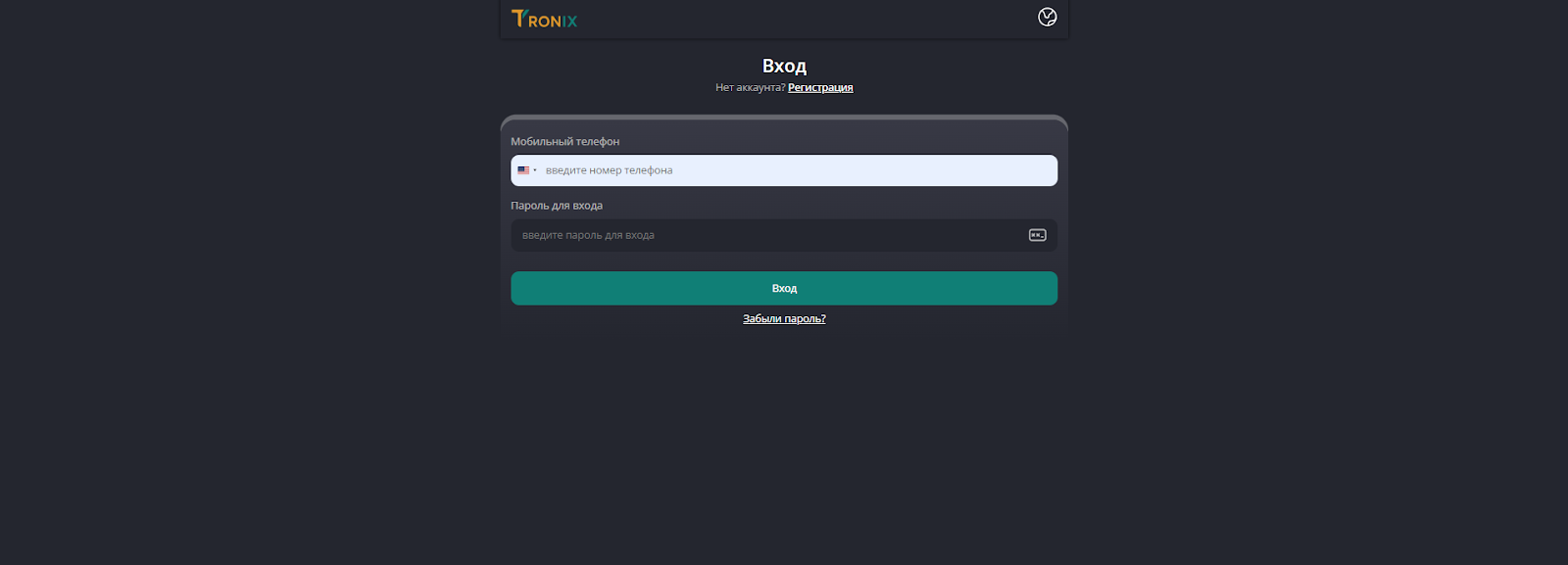
Task: Click the Пароль для входа label
Action: pyautogui.click(x=557, y=206)
